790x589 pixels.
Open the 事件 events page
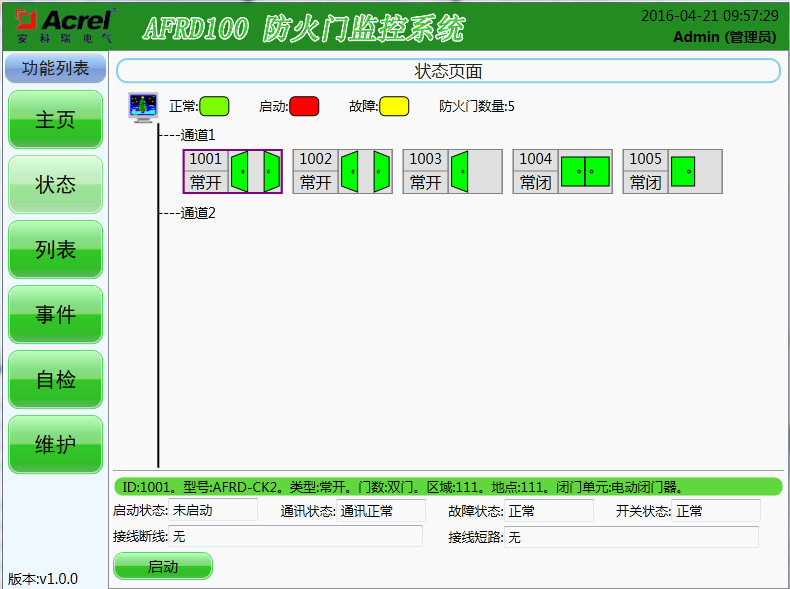pyautogui.click(x=56, y=315)
